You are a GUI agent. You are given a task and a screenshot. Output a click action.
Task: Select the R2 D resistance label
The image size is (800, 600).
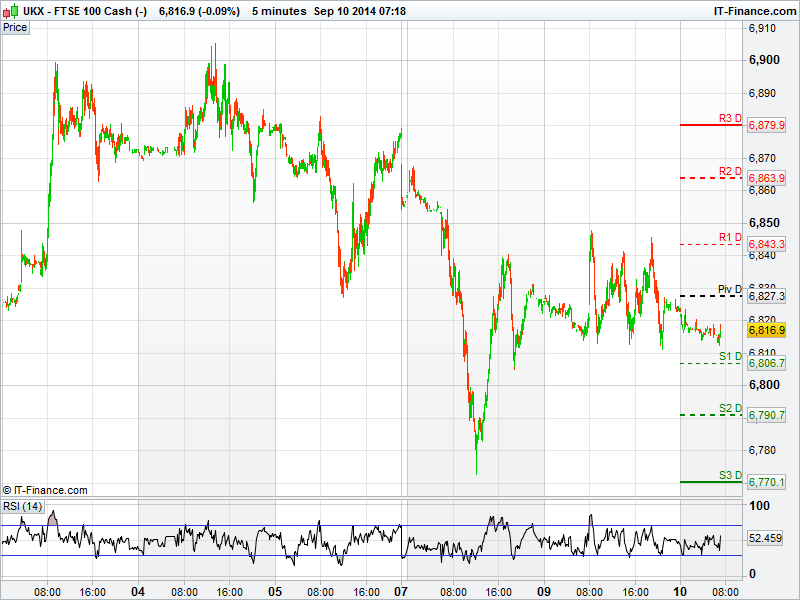coord(730,171)
